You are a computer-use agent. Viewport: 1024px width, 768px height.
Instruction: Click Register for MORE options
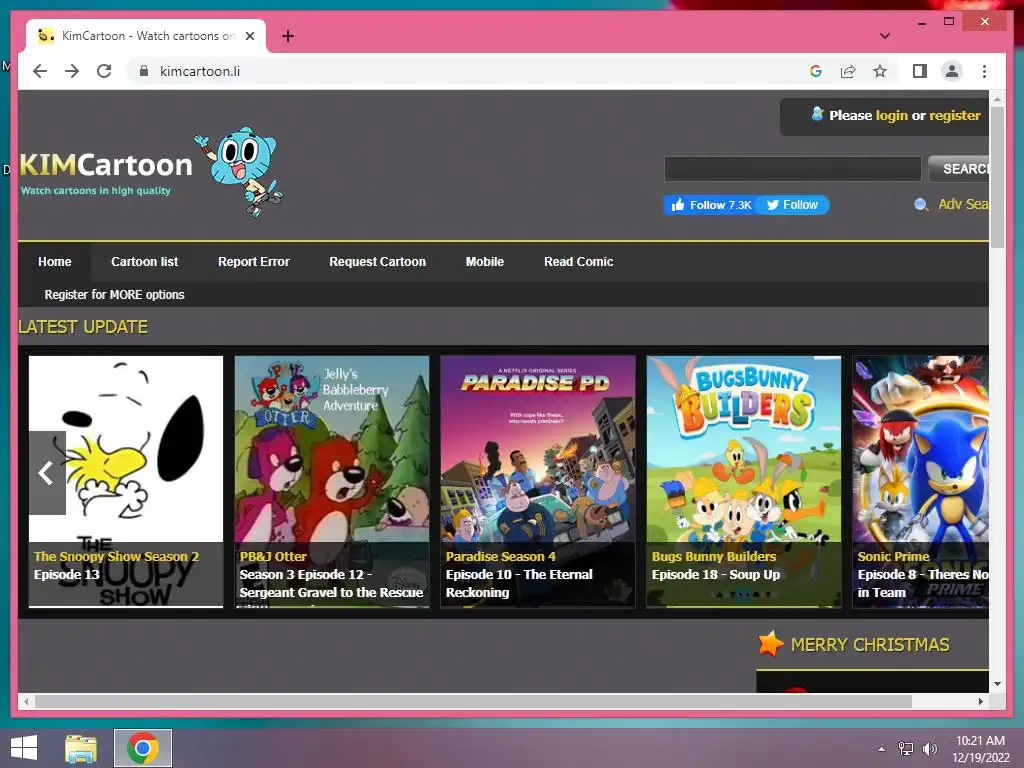tap(114, 295)
